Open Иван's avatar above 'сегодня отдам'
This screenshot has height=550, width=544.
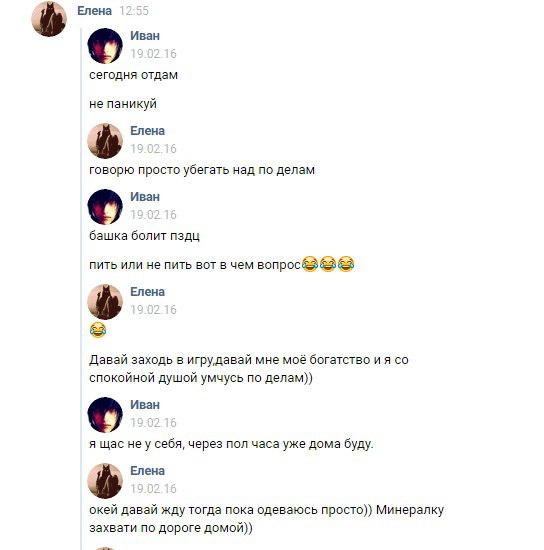coord(105,46)
